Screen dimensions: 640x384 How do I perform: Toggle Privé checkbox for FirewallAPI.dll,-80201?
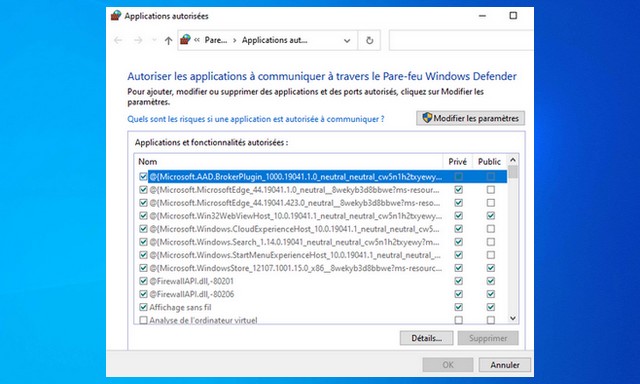(x=458, y=281)
